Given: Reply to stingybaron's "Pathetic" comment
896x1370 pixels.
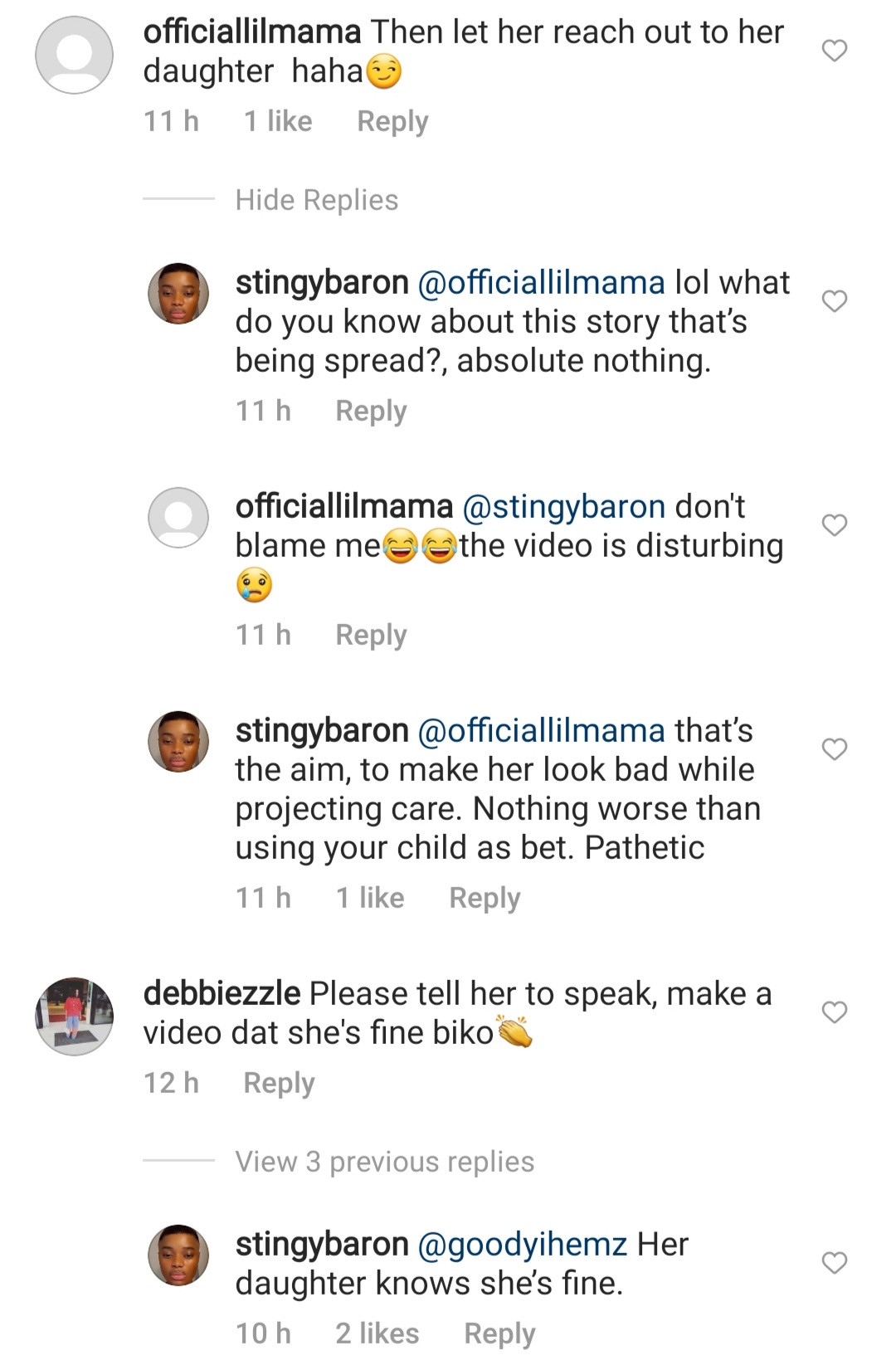Looking at the screenshot, I should 485,898.
